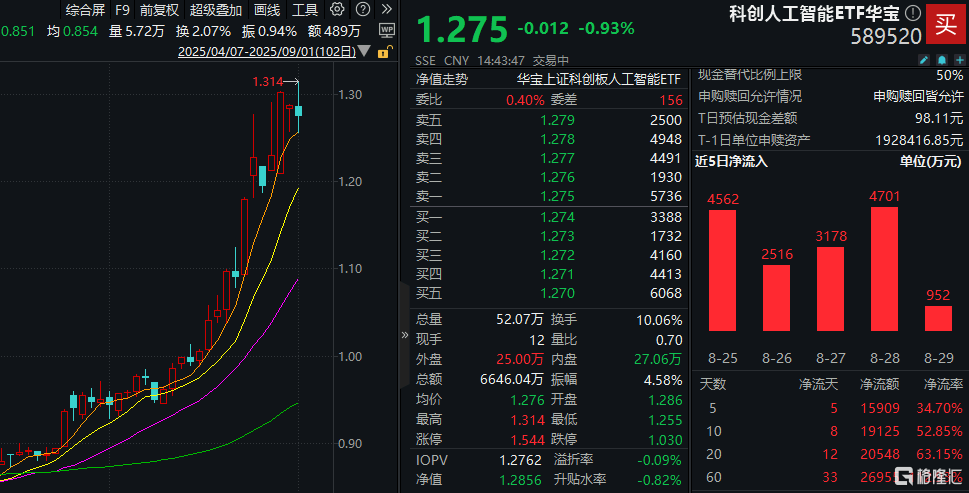Select the F9 toolbar item
The image size is (969, 493).
tap(122, 10)
